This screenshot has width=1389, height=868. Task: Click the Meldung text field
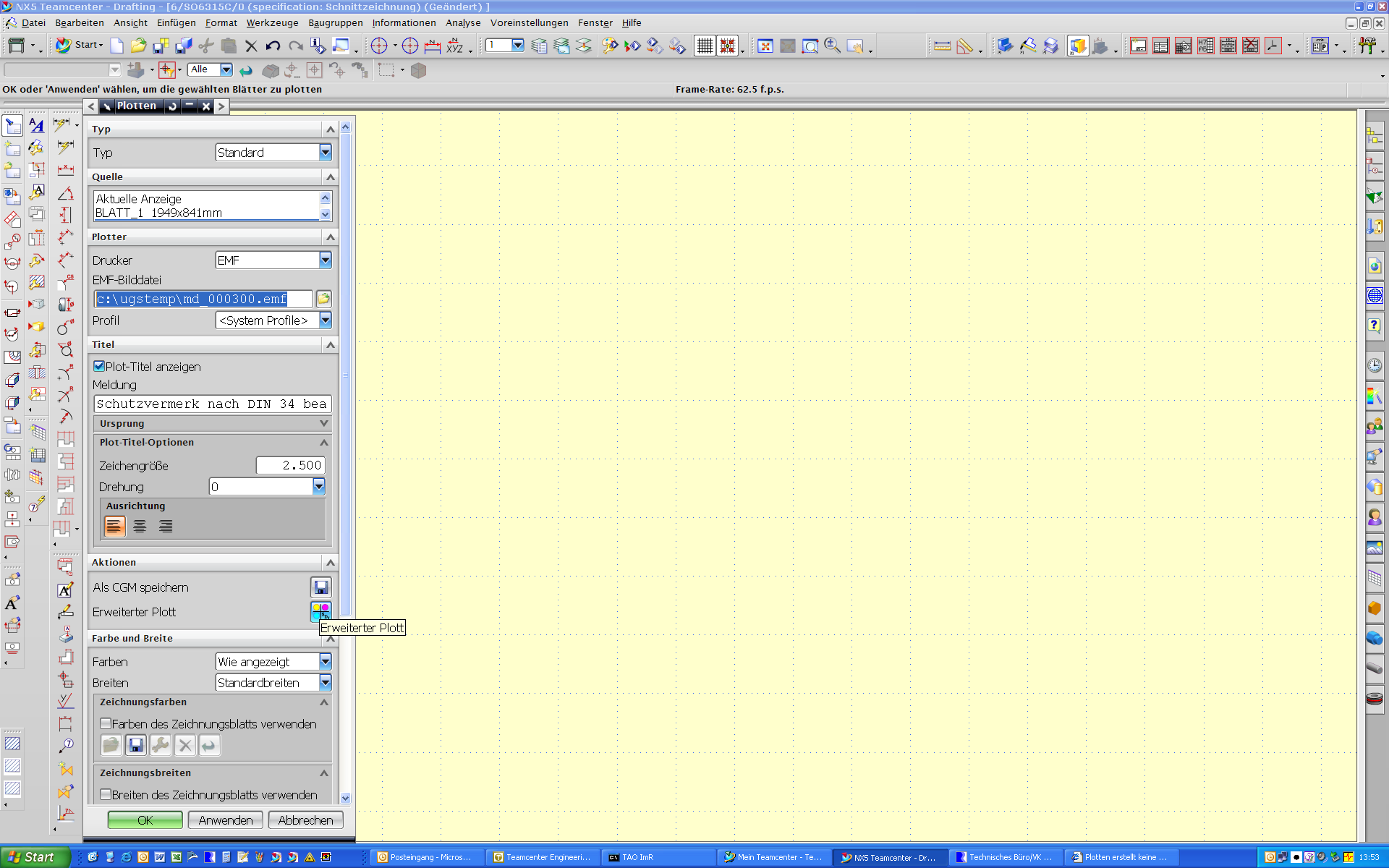(x=213, y=404)
